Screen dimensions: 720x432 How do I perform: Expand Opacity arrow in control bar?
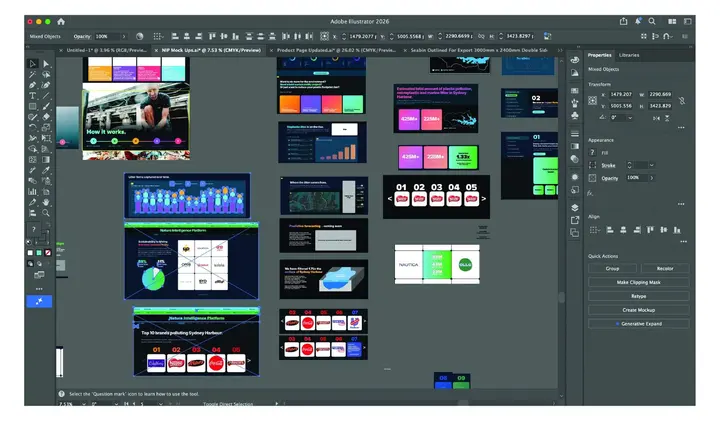[x=124, y=36]
